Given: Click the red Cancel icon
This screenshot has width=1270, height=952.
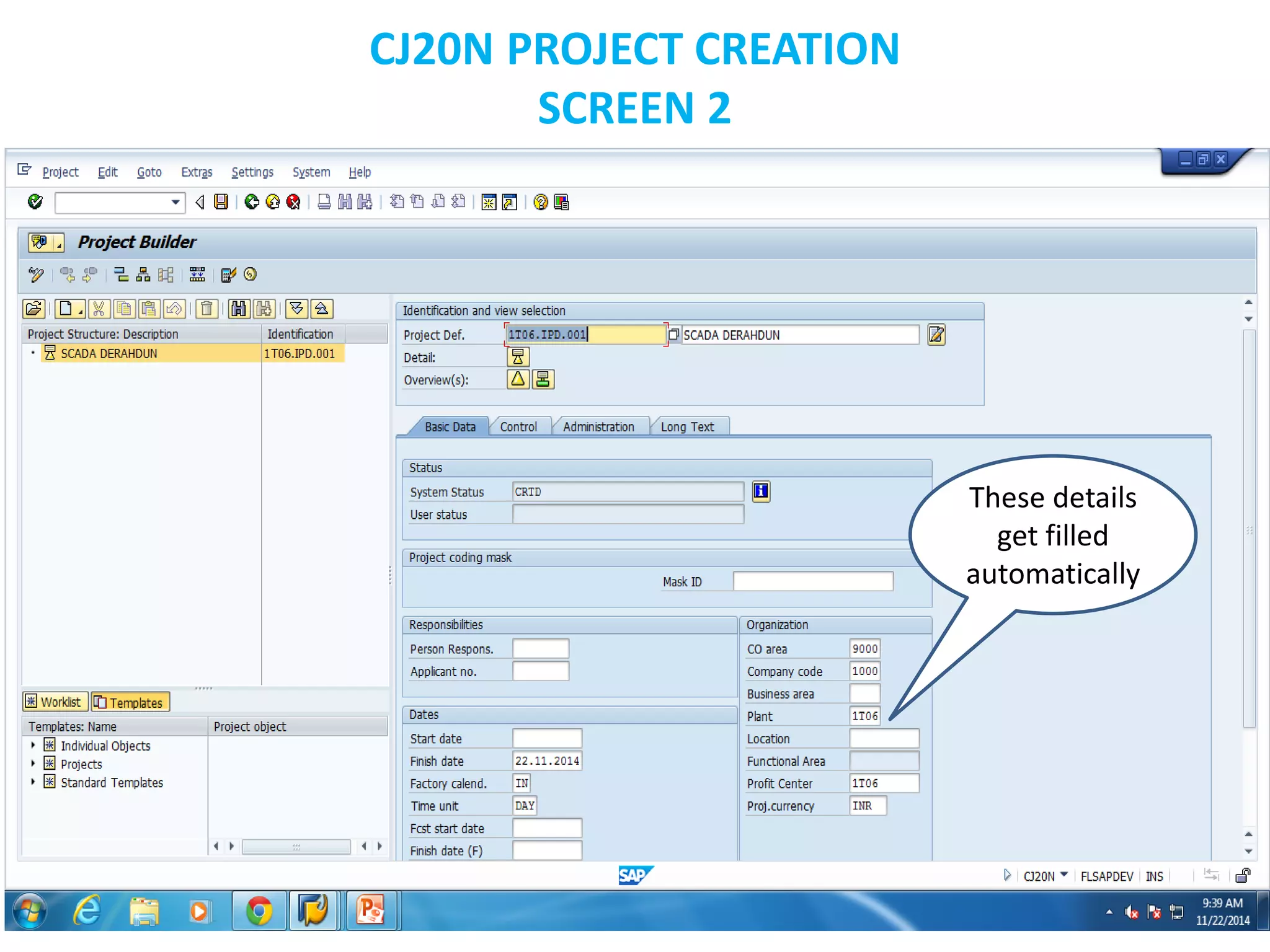Looking at the screenshot, I should point(293,202).
